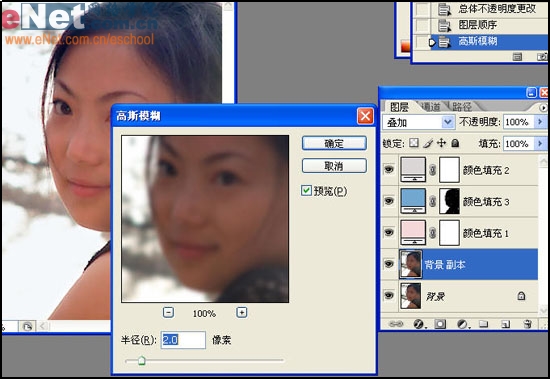The image size is (550, 379).
Task: Click the 背景 副本 layer thumbnail
Action: [x=411, y=264]
